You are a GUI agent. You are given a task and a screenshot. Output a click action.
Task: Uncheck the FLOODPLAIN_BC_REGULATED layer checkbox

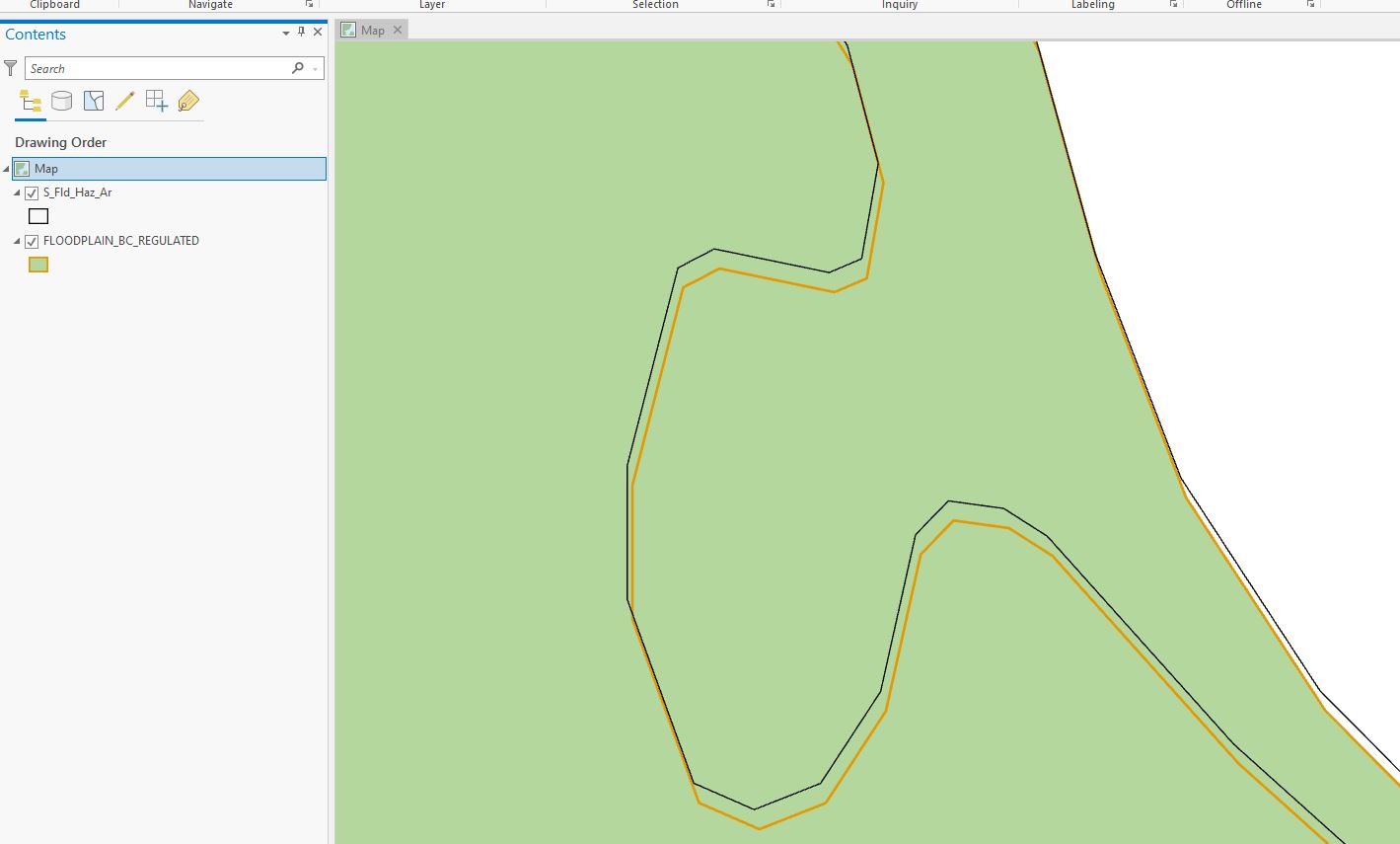point(31,241)
